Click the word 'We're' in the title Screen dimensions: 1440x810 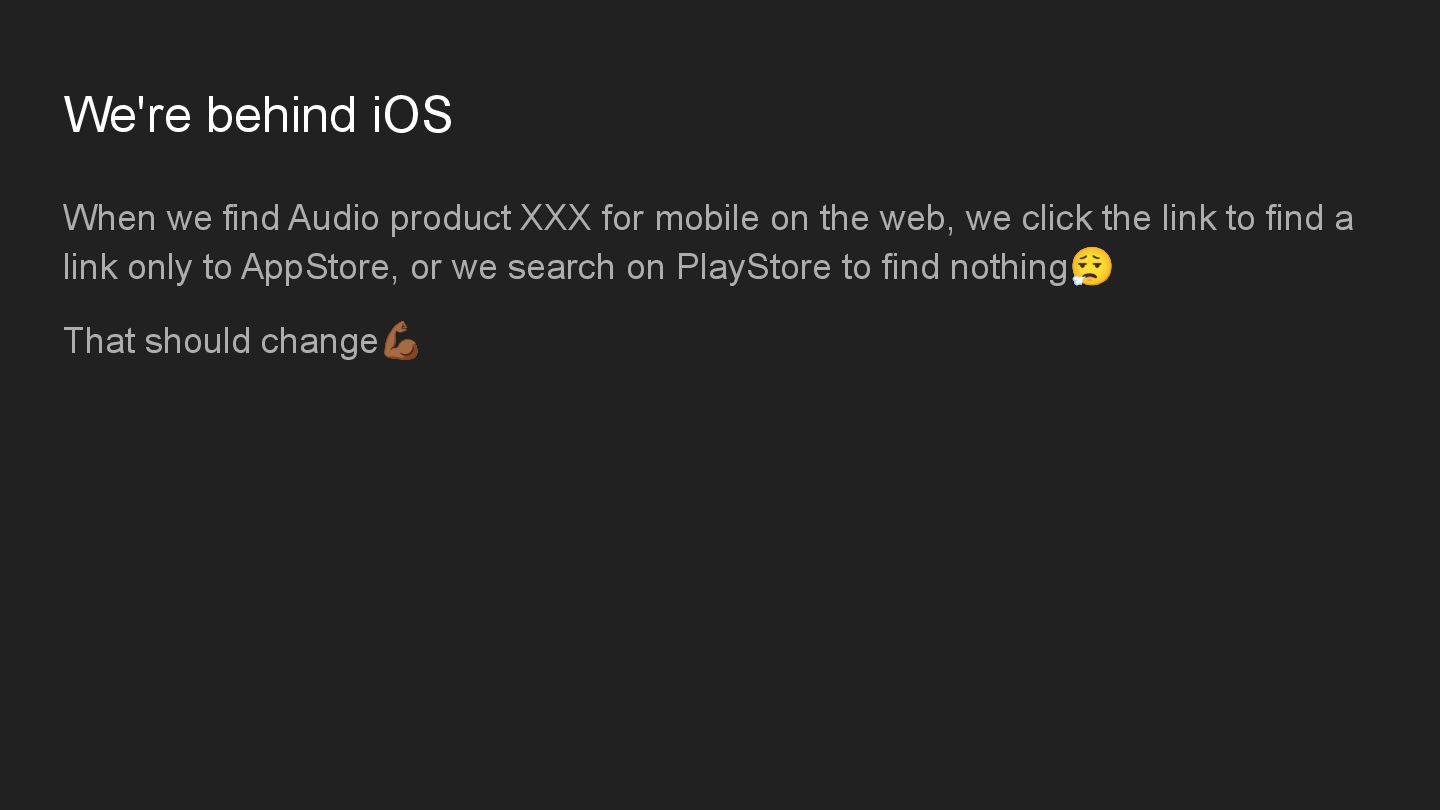tap(127, 114)
